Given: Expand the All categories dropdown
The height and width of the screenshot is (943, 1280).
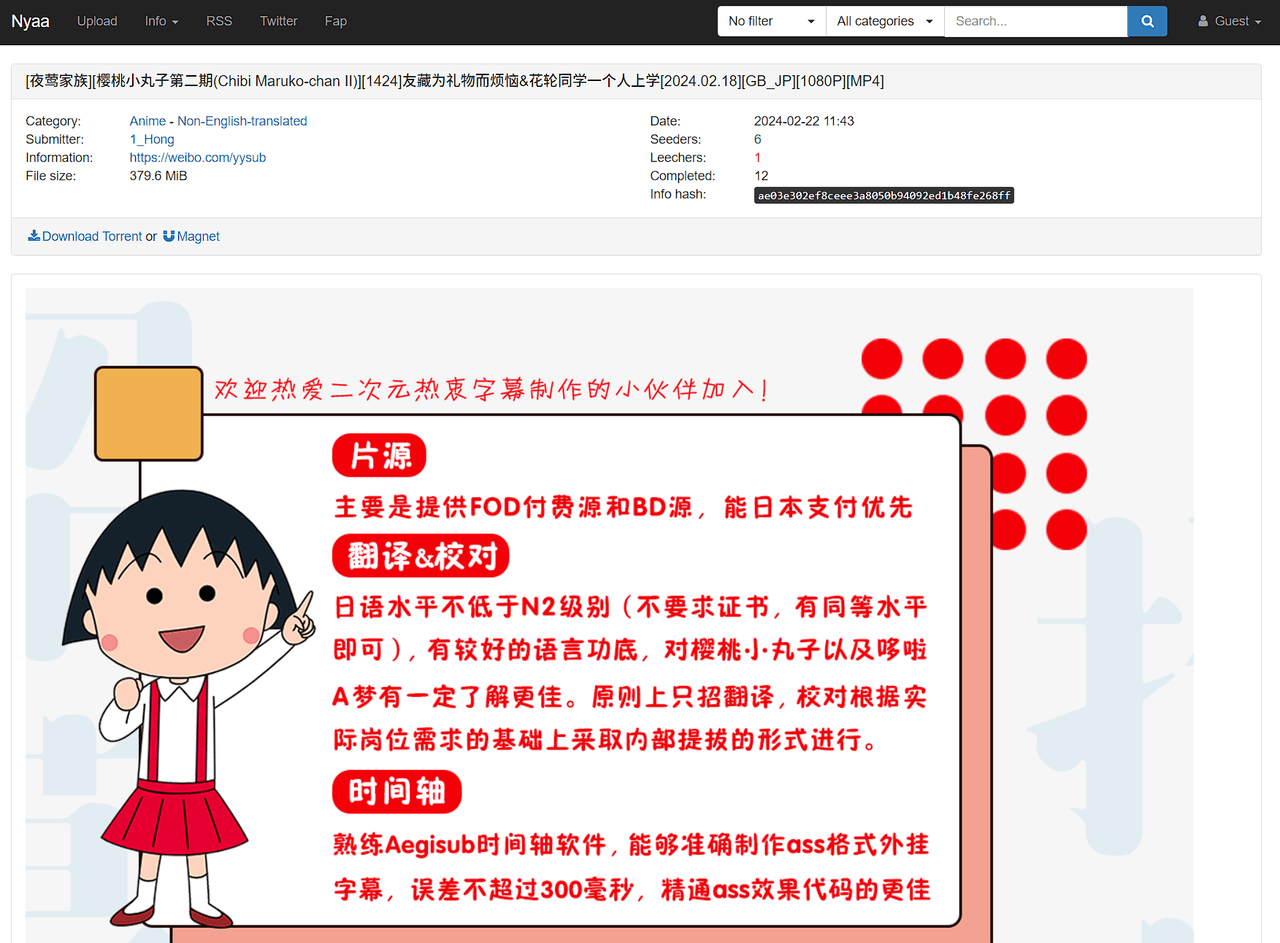Looking at the screenshot, I should (884, 21).
